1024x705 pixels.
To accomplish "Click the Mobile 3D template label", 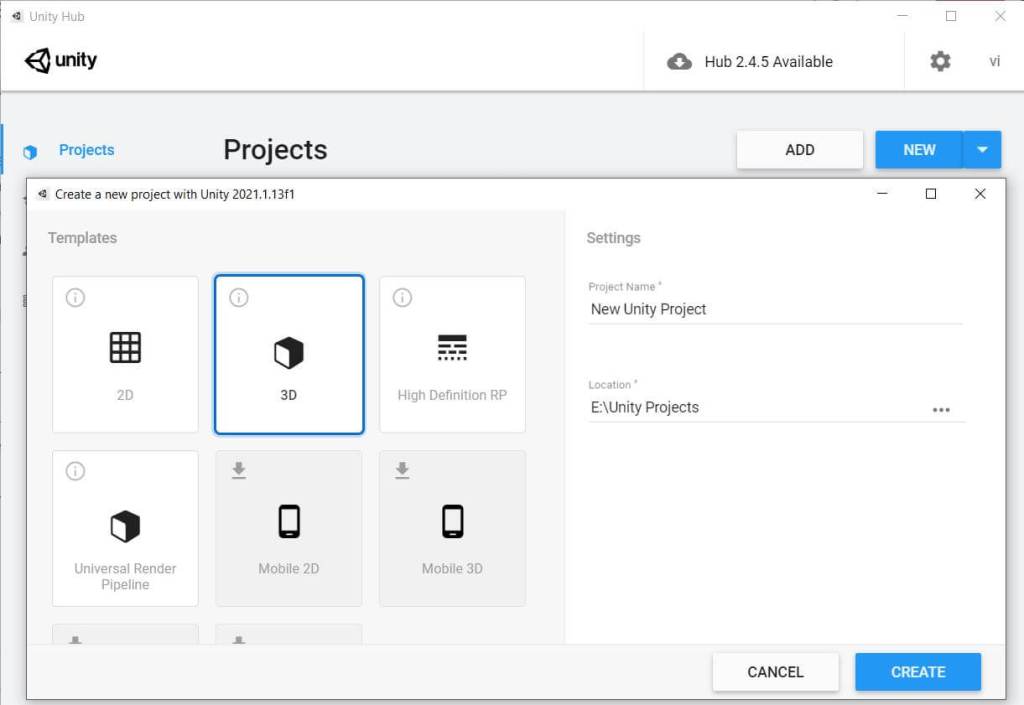I will pyautogui.click(x=452, y=569).
